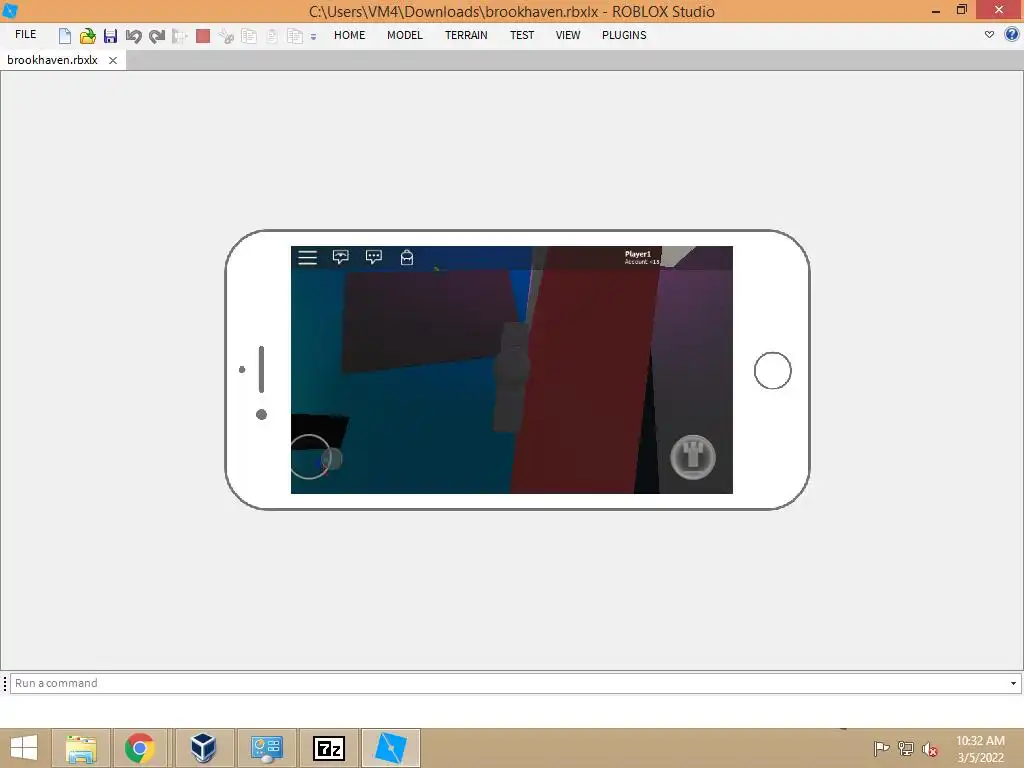Click the Save floppy disk icon

tap(110, 36)
